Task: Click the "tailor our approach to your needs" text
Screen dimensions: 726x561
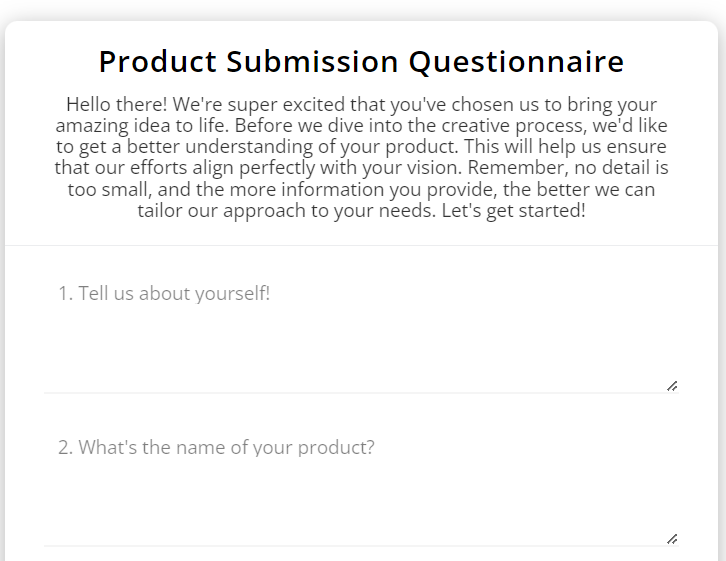Action: (x=287, y=211)
